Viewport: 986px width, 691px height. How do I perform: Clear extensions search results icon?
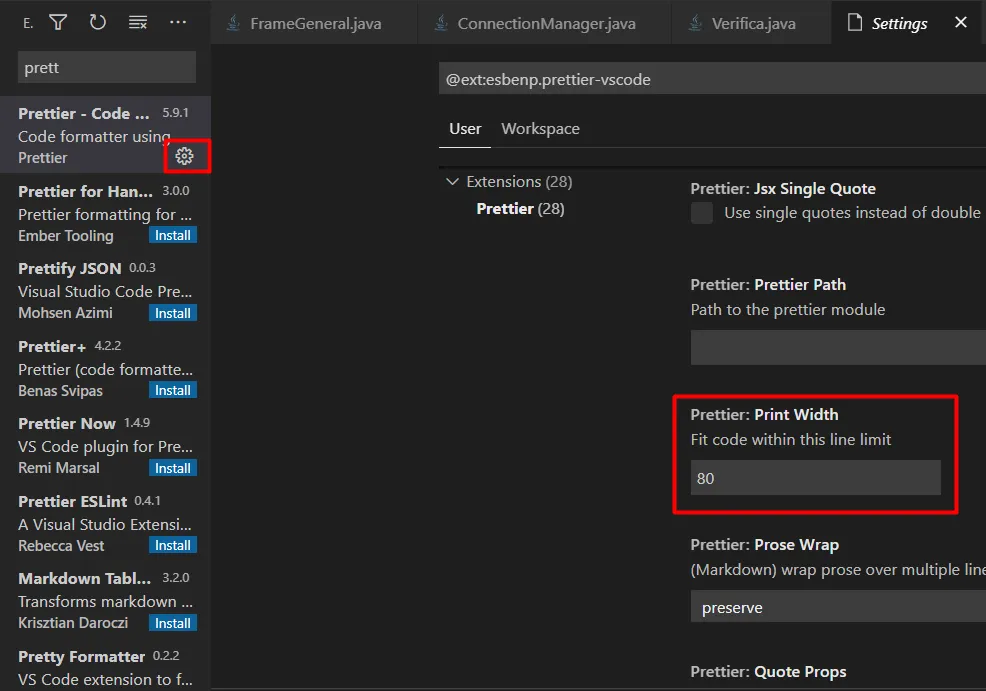coord(138,23)
